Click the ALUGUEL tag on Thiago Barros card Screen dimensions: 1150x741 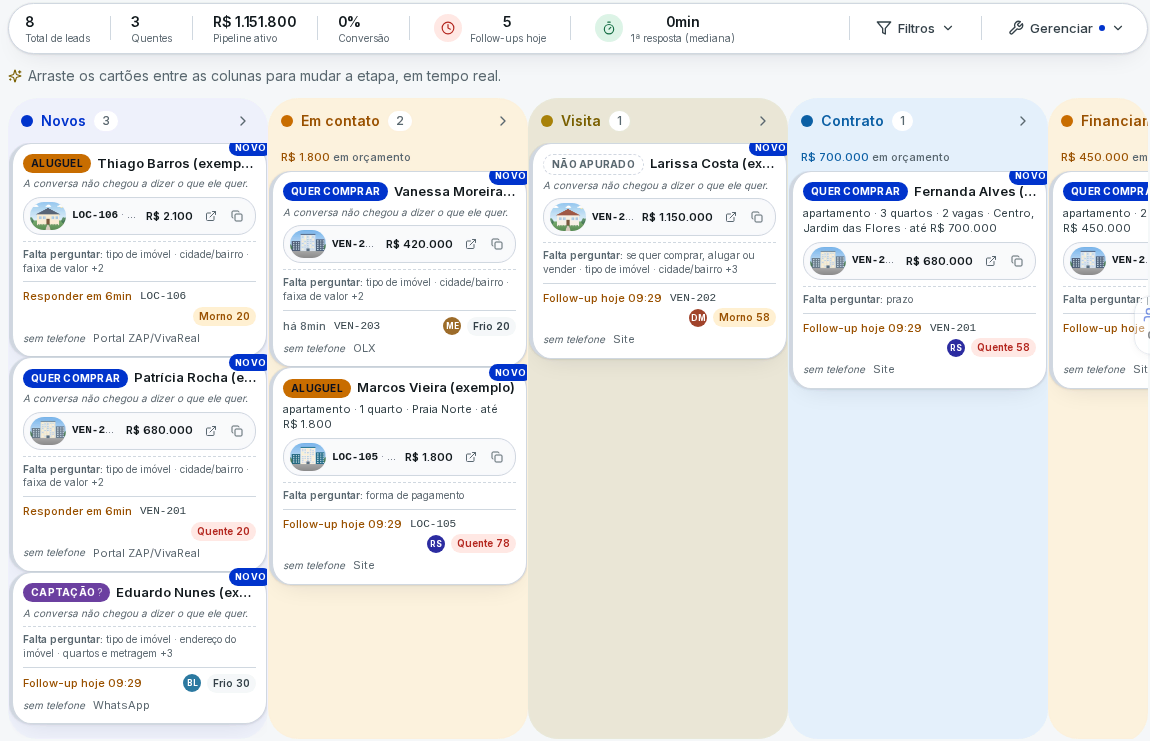coord(57,164)
